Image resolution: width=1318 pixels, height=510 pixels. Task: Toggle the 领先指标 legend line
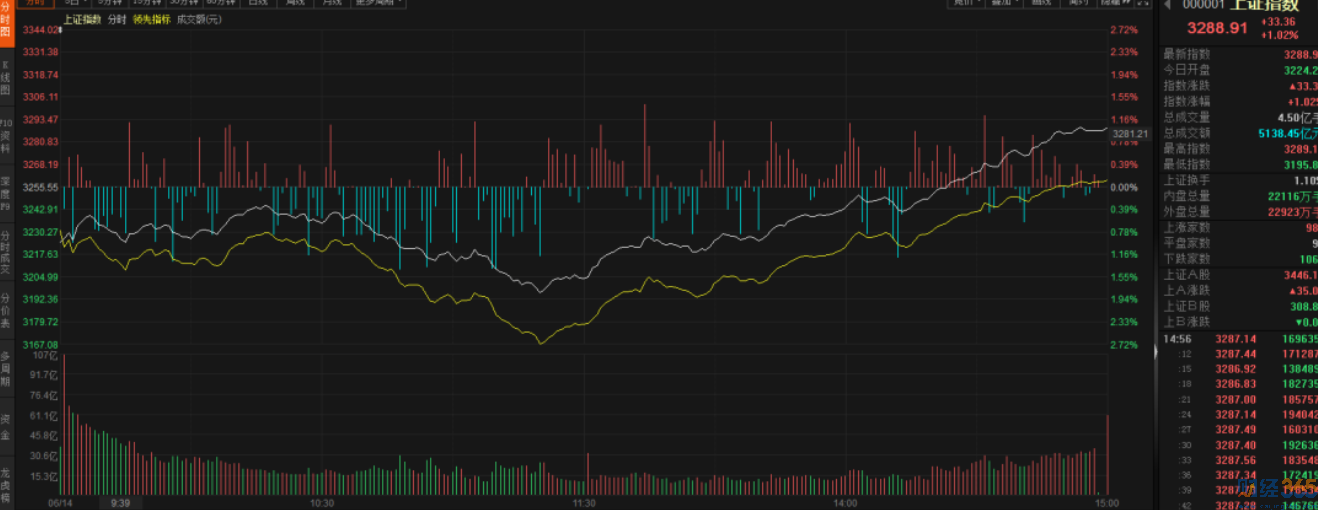tap(151, 19)
